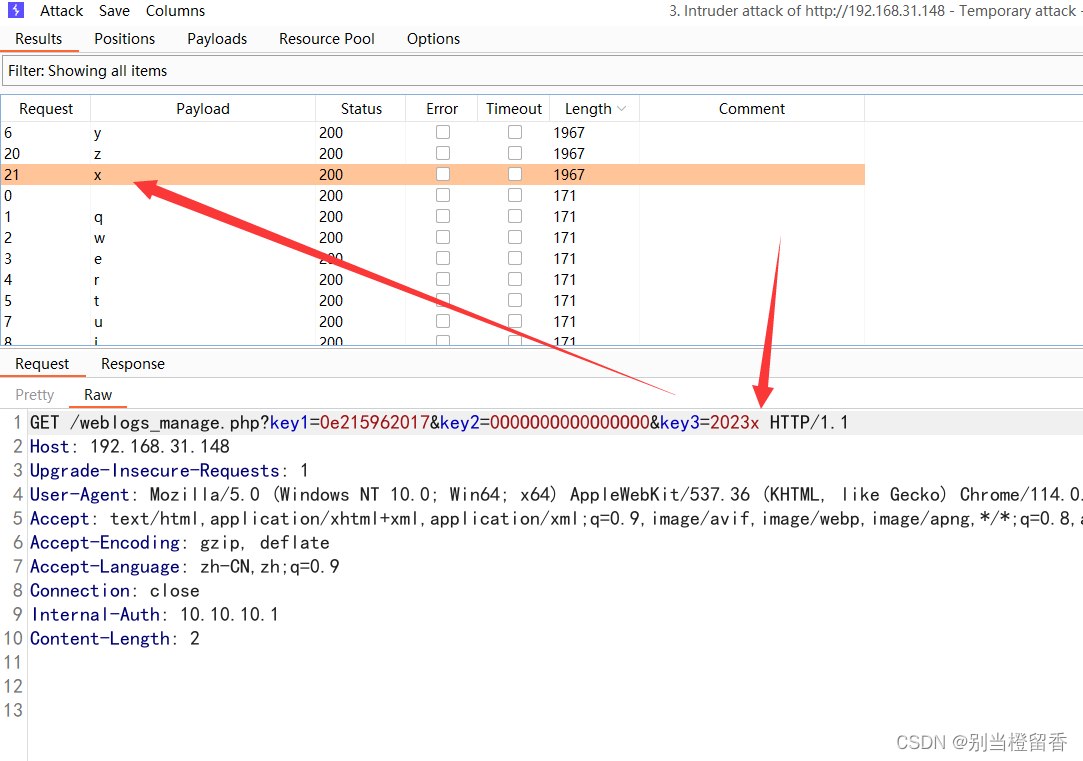Open the Request message tab

tap(42, 364)
